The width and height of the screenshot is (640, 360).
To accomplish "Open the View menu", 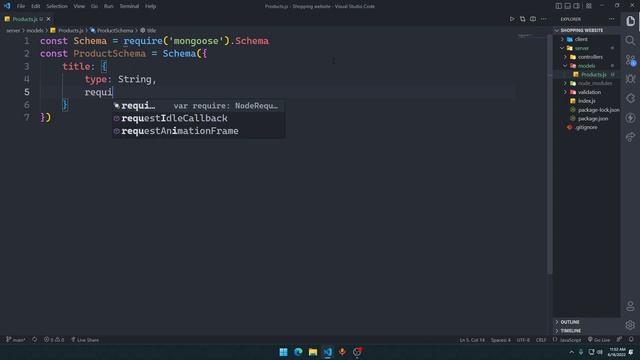I will [x=79, y=6].
